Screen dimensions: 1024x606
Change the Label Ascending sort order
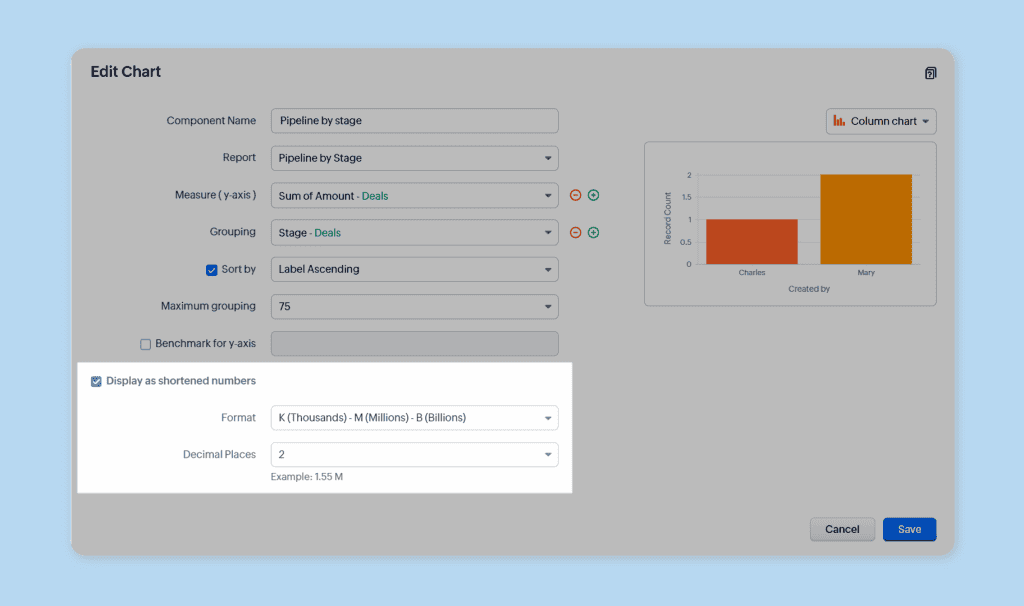[x=414, y=269]
